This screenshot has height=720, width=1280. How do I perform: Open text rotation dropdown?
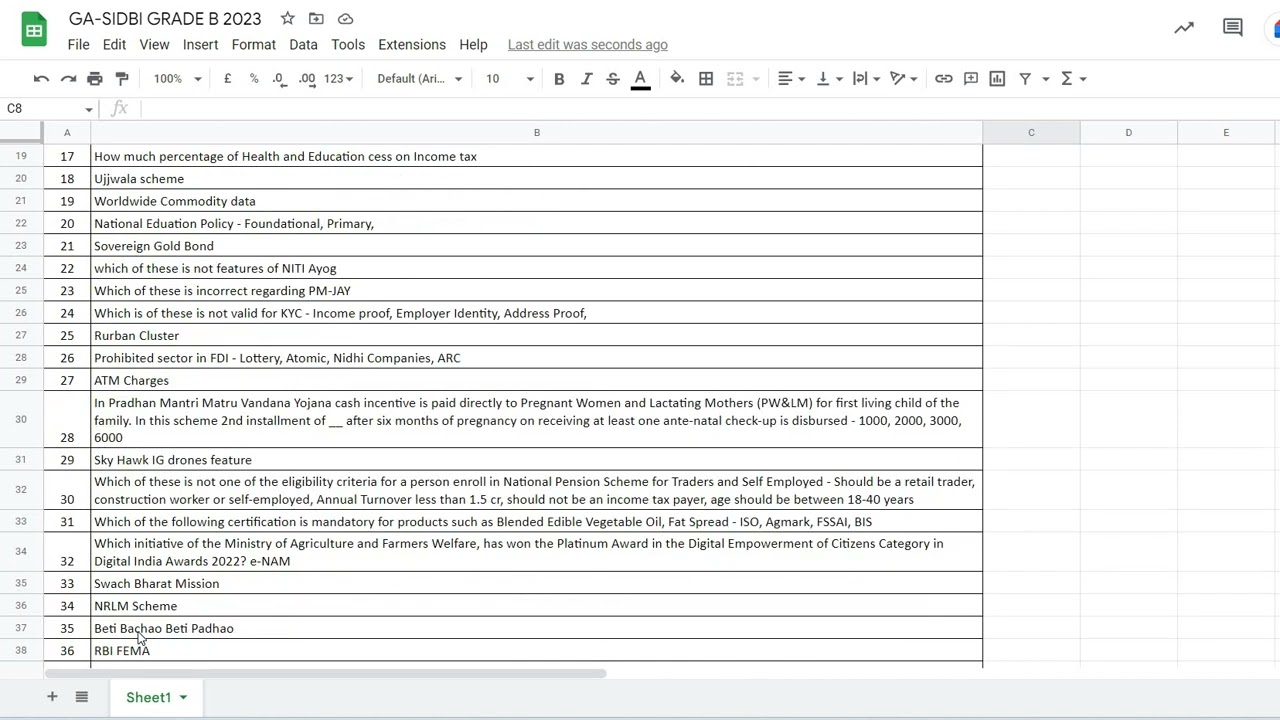[x=903, y=78]
